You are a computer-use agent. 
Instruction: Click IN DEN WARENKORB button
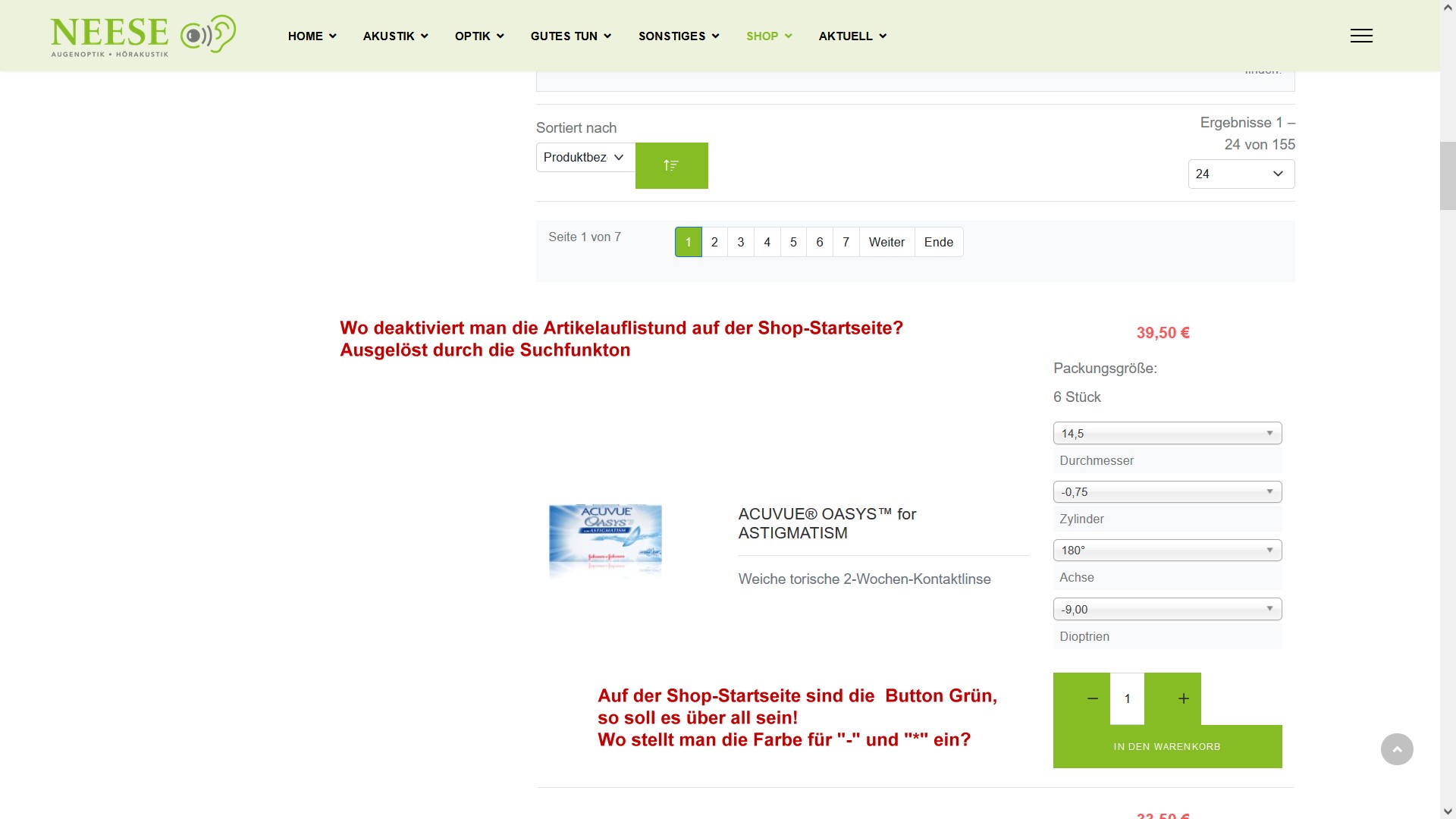[1167, 747]
